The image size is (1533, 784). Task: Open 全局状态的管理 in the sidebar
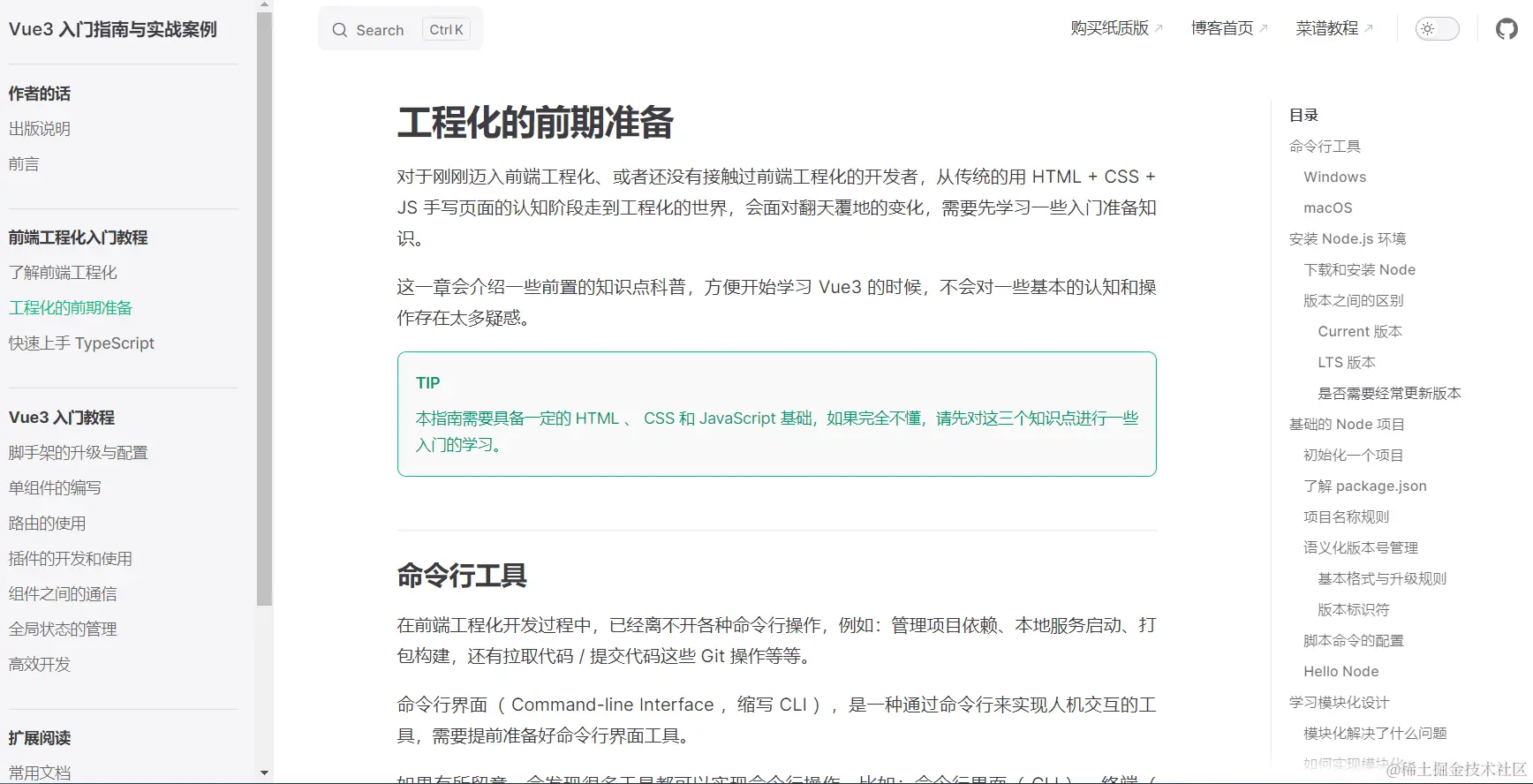[x=63, y=629]
